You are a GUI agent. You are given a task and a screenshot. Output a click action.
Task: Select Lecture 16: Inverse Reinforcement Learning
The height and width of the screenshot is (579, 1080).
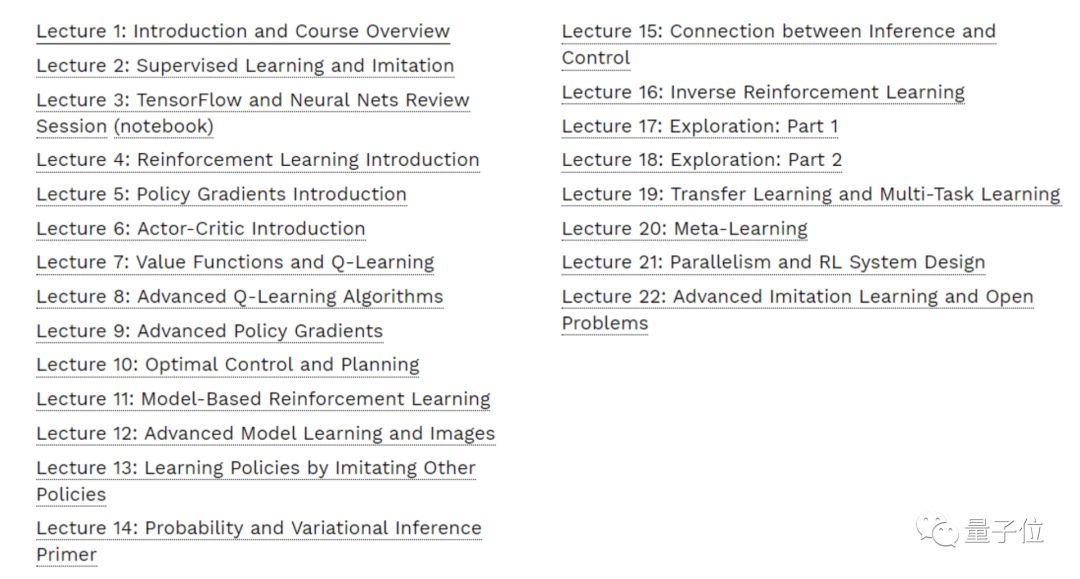(763, 93)
